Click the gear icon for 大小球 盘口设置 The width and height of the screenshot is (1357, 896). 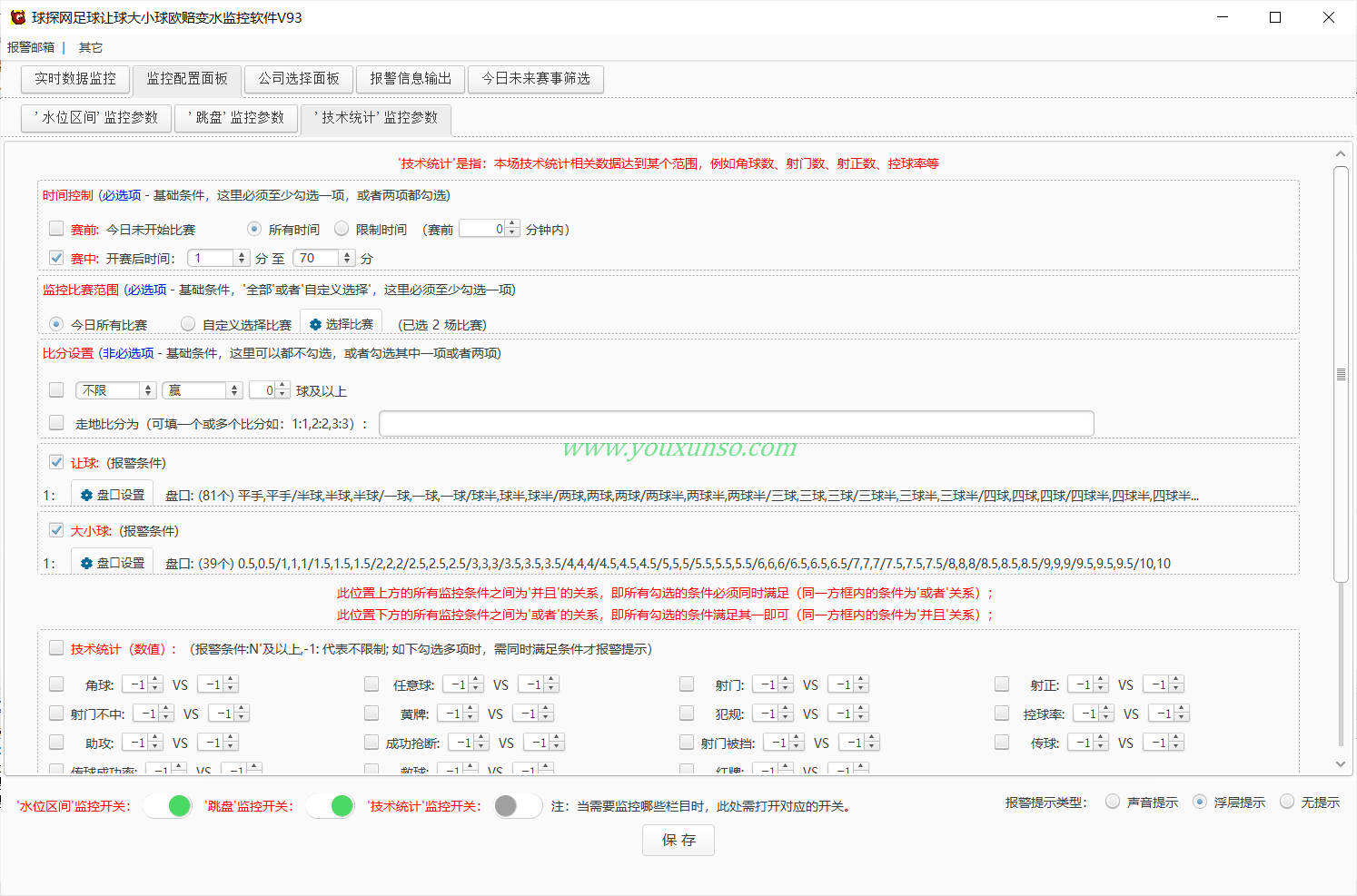[86, 563]
